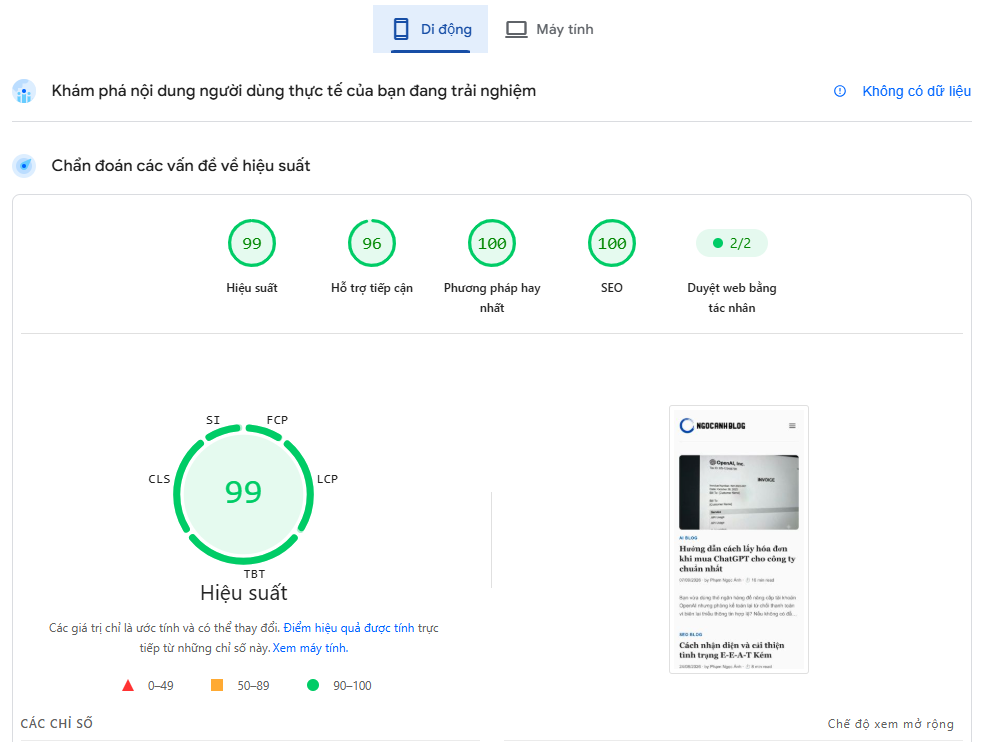The image size is (985, 742).
Task: Click the desktop monitor icon
Action: coord(516,30)
